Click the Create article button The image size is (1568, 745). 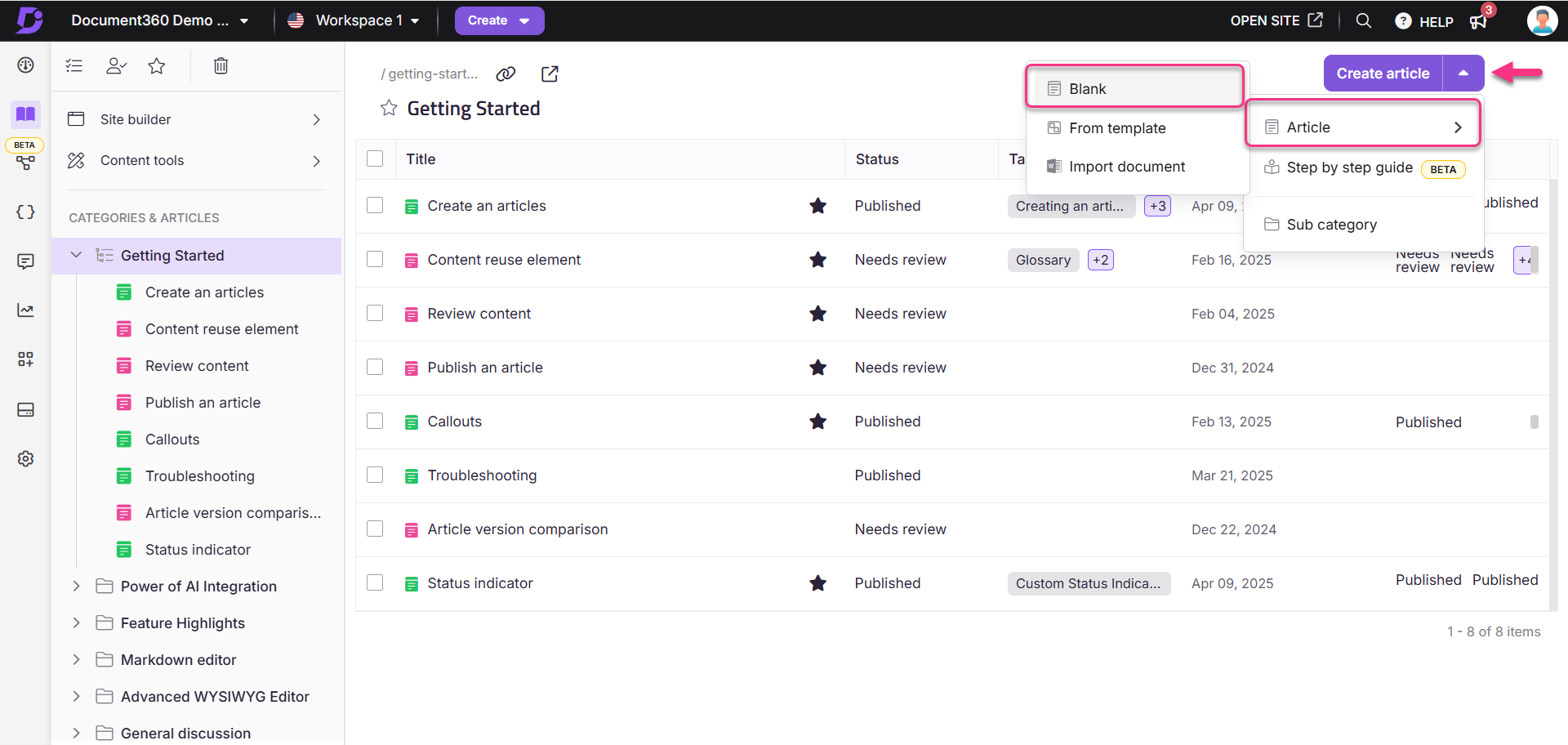point(1383,74)
